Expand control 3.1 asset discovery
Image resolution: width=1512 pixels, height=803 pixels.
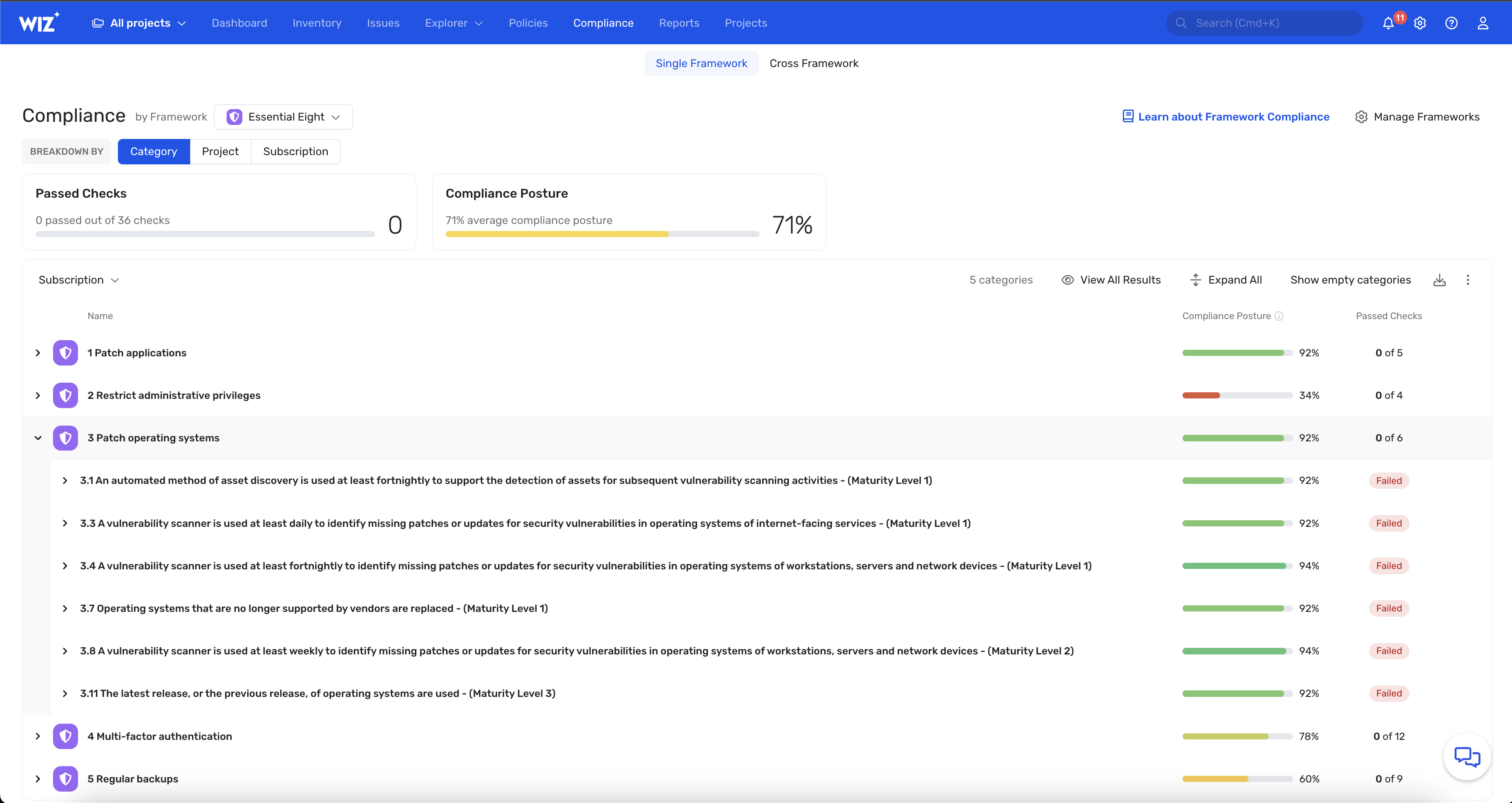tap(65, 481)
